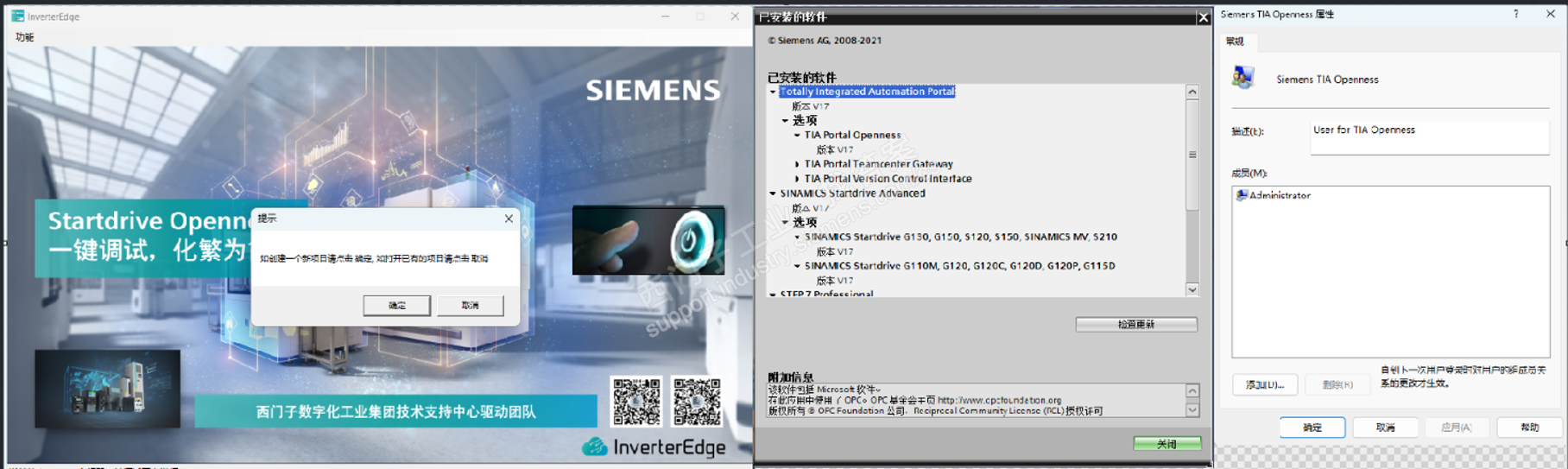
Task: Click 取消 in the 提示 dialog
Action: click(470, 305)
